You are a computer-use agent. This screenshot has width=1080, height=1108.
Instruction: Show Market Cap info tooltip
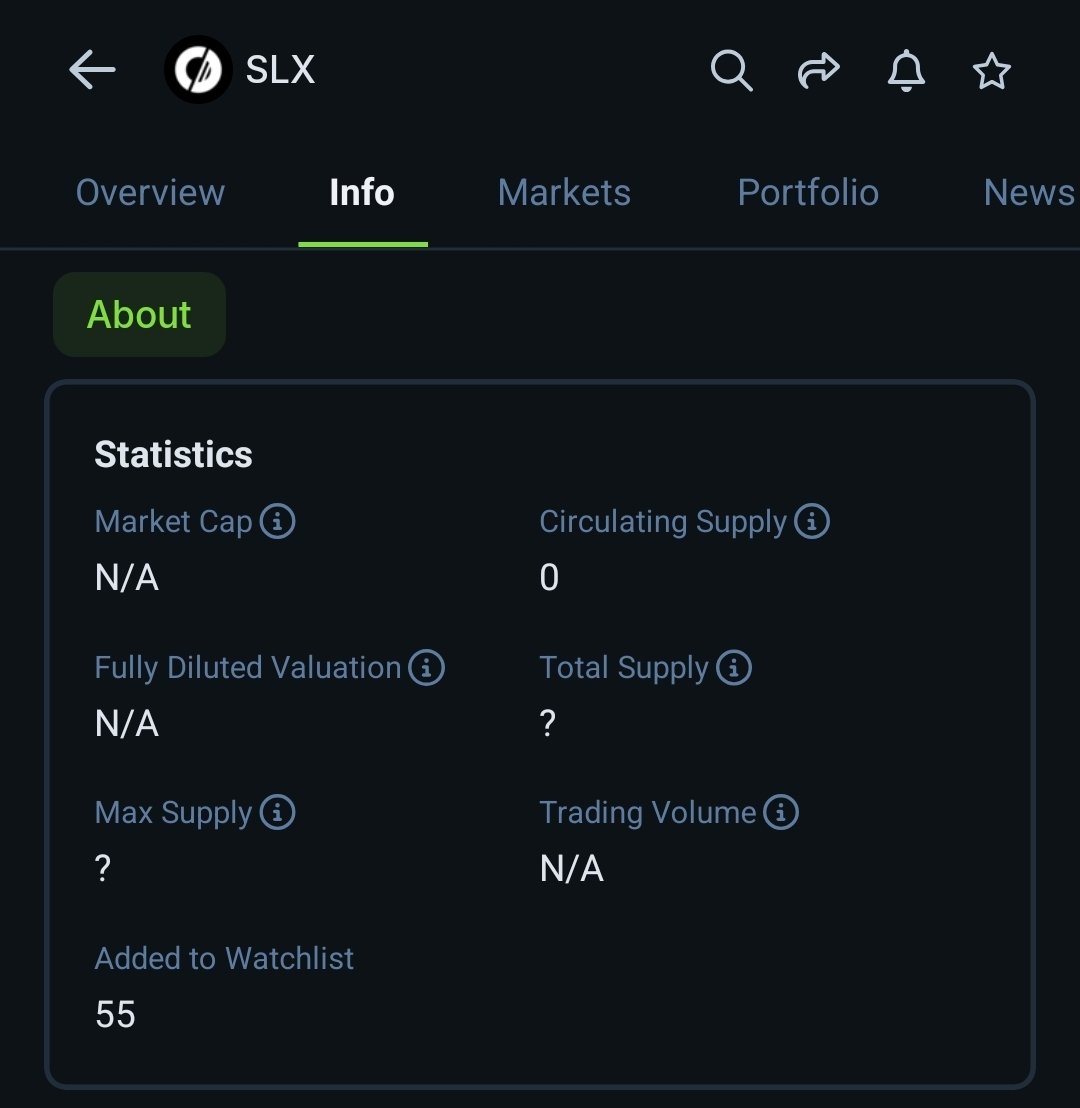click(277, 521)
